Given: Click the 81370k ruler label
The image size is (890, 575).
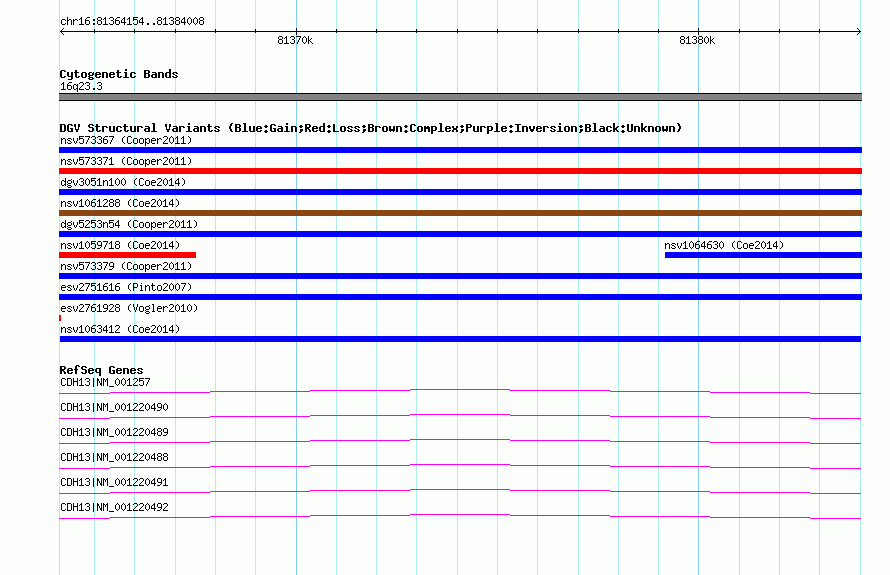Looking at the screenshot, I should [x=295, y=40].
